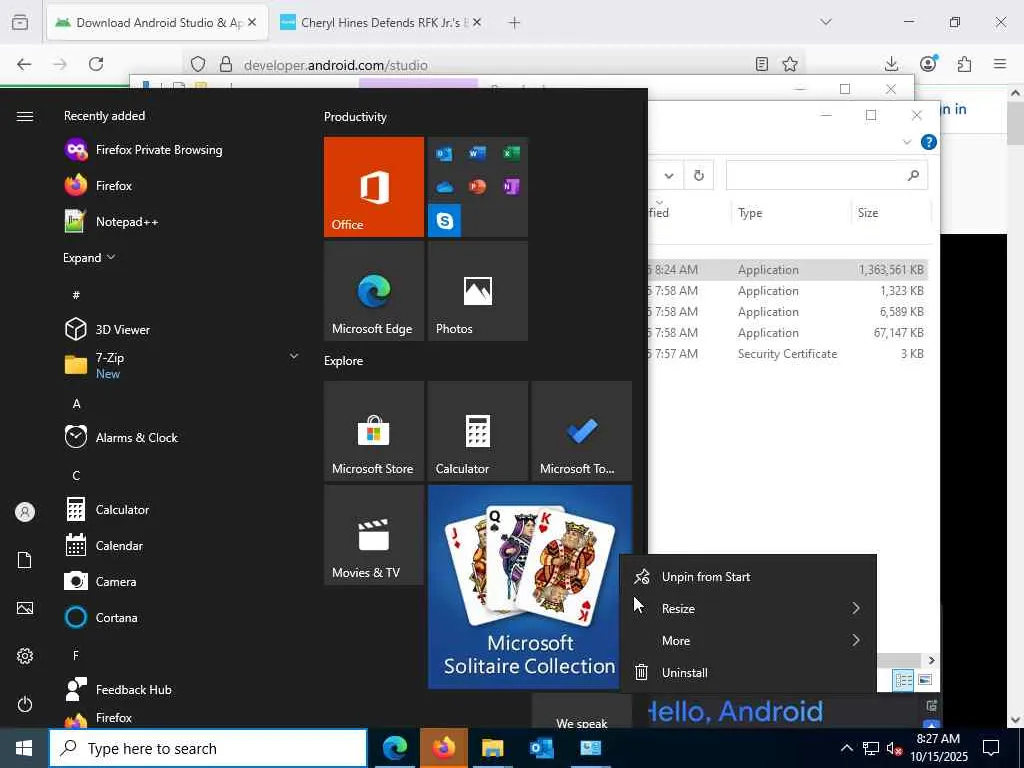Open Settings gear in Start sidebar
Image resolution: width=1024 pixels, height=768 pixels.
pos(25,656)
